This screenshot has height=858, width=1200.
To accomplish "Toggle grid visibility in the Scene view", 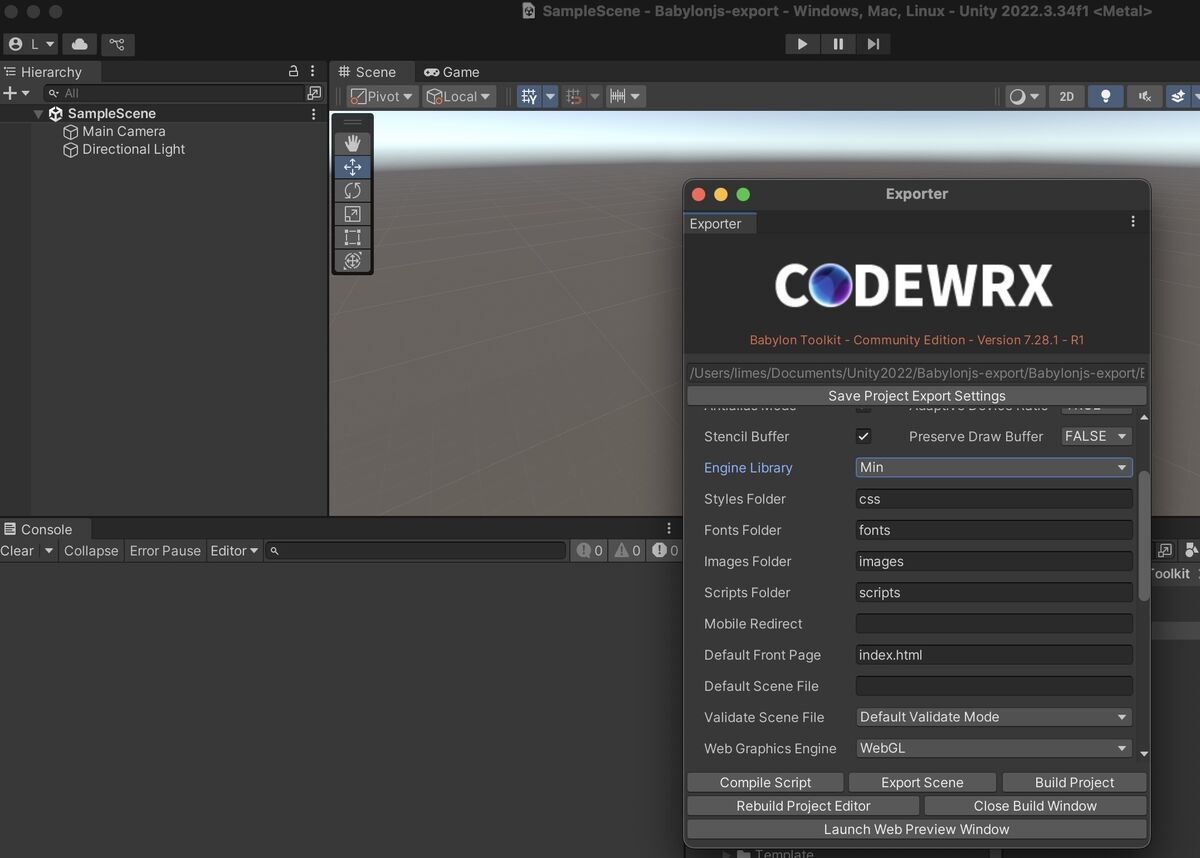I will click(529, 97).
